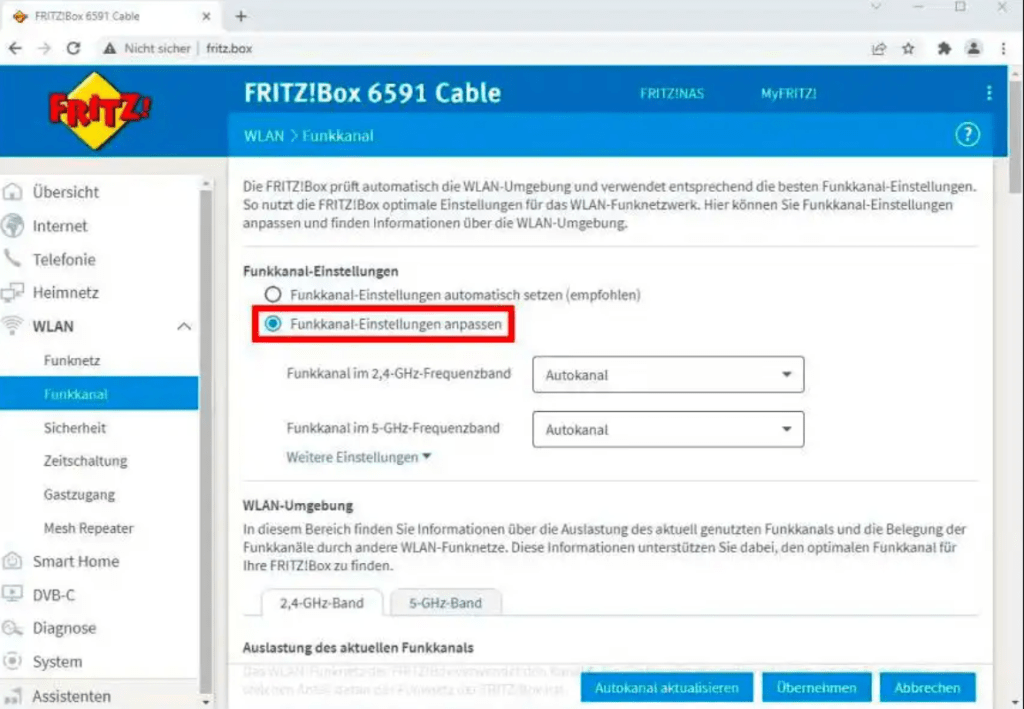Select Funkkanal-Einstellungen anpassen

tap(273, 323)
